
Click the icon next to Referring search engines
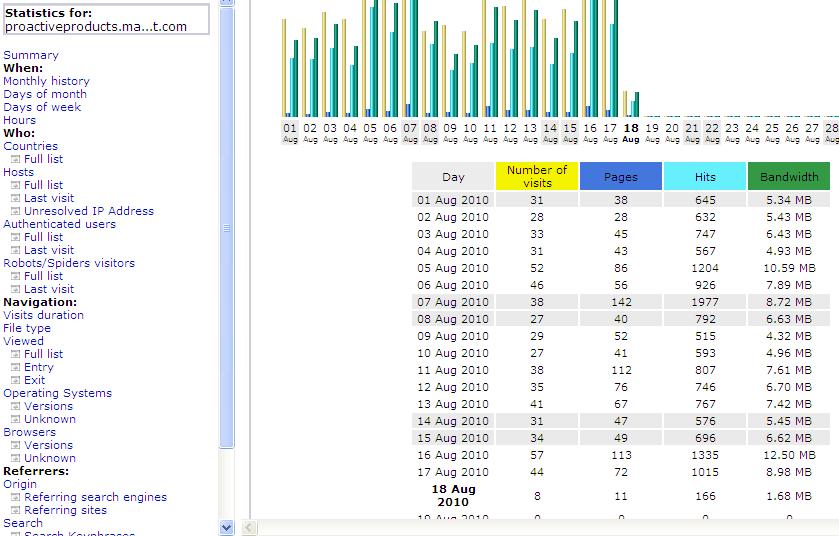point(16,497)
